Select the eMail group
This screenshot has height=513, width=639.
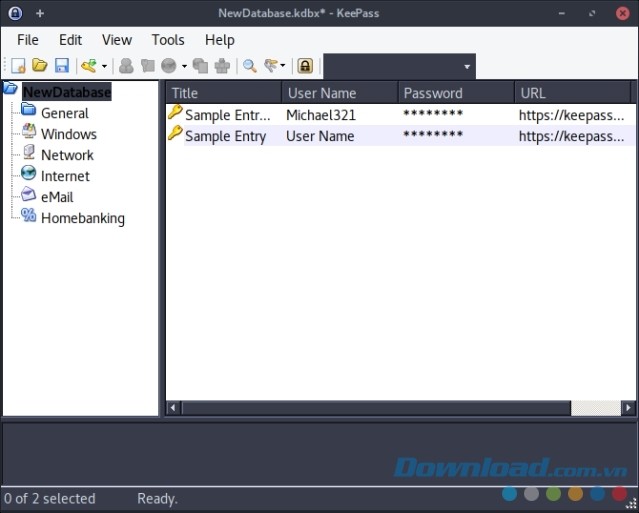(x=57, y=197)
